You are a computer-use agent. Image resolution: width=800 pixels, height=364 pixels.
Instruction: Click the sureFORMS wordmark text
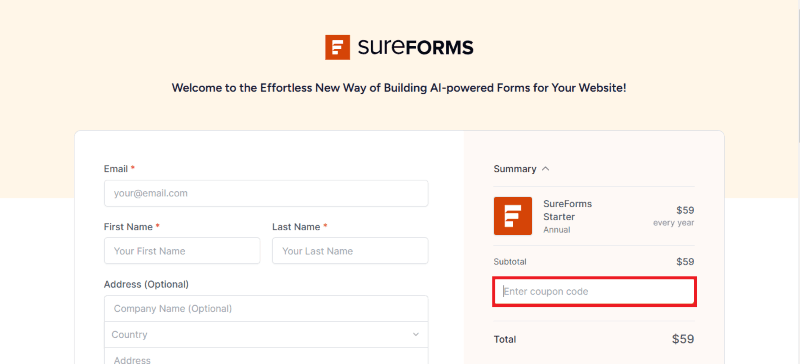click(416, 47)
